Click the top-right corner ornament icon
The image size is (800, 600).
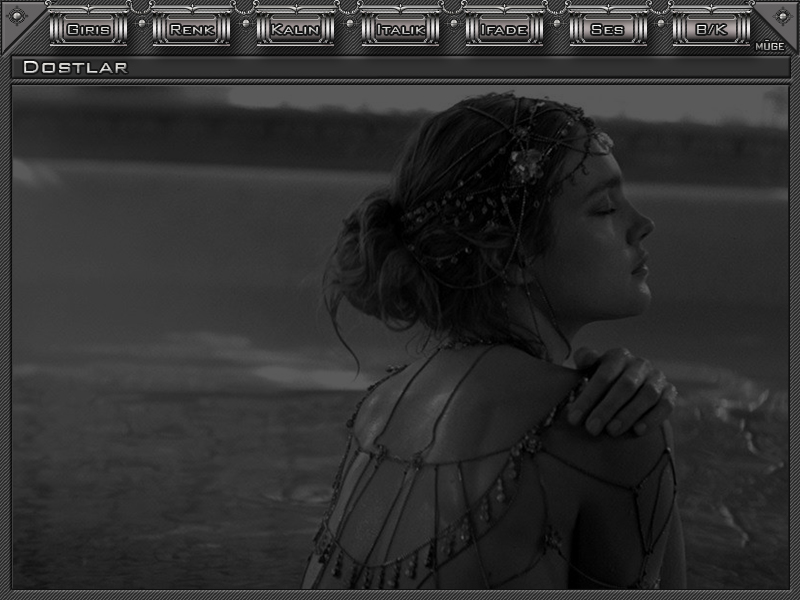click(x=778, y=22)
